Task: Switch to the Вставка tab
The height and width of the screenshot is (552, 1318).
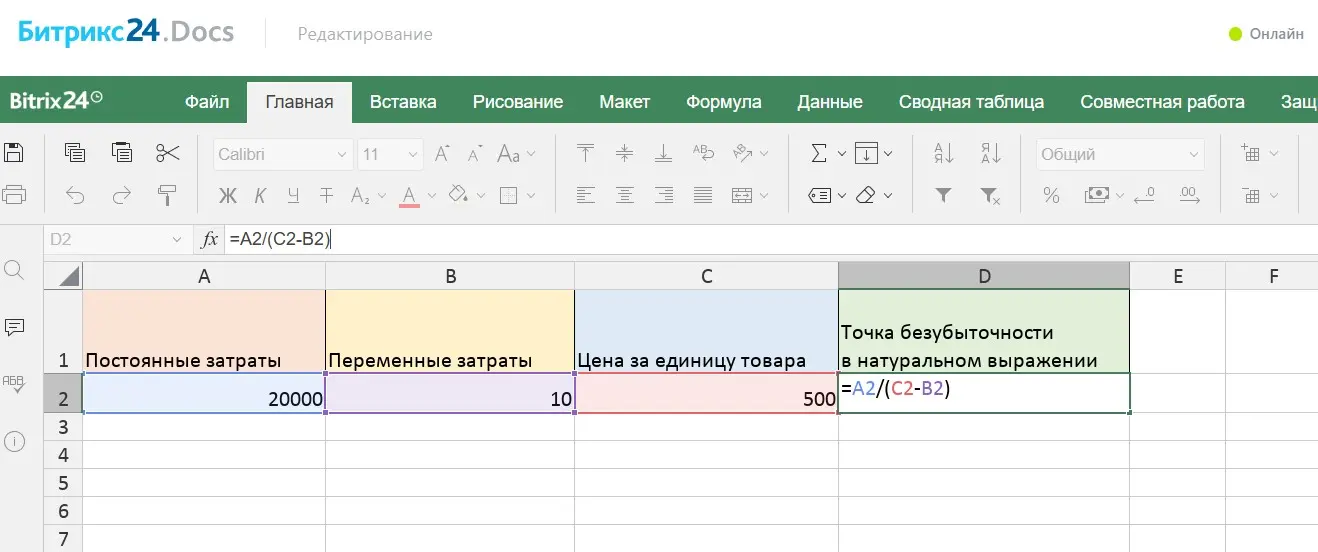Action: tap(403, 102)
